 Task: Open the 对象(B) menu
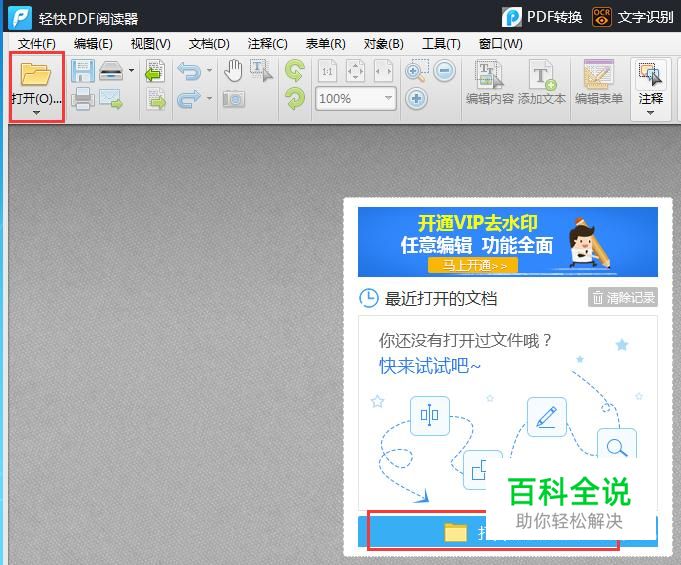383,44
